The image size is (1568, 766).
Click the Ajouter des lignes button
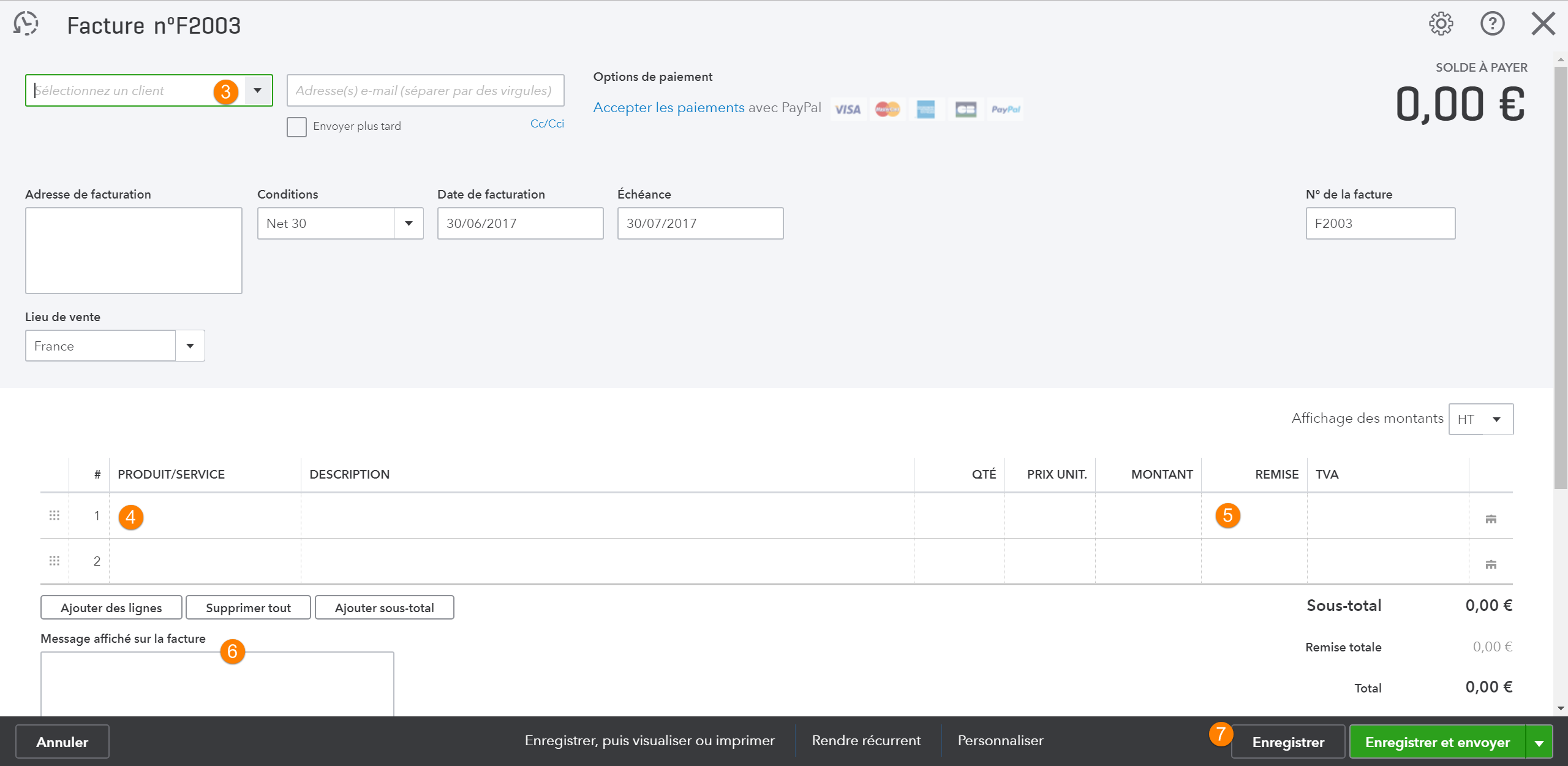pyautogui.click(x=111, y=608)
